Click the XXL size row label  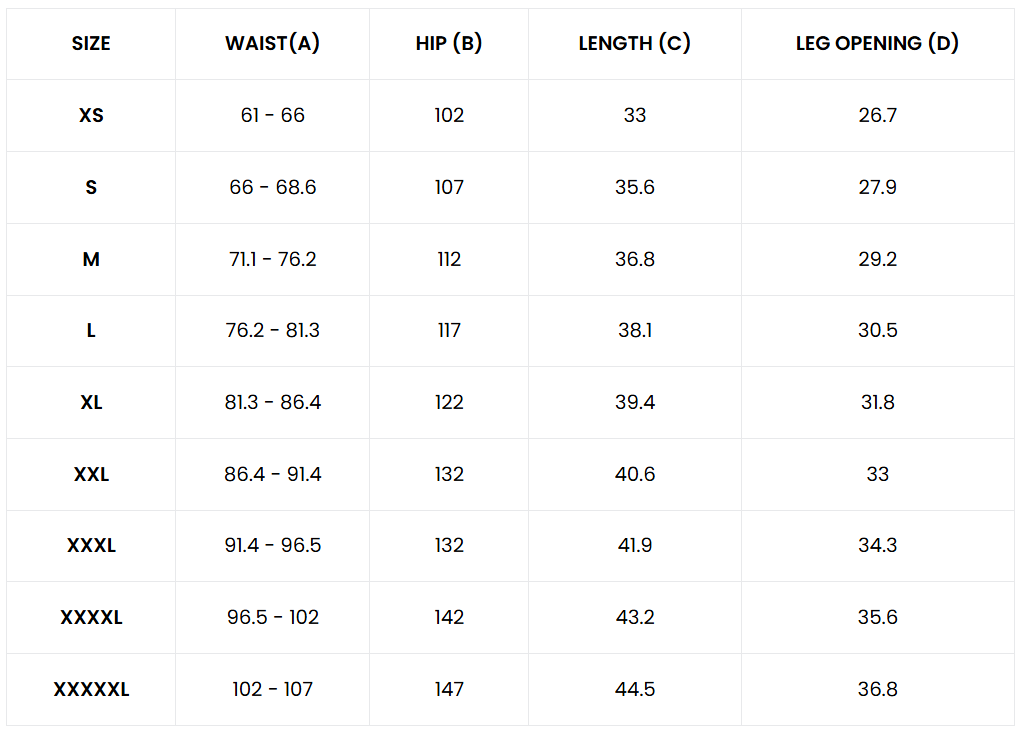pos(91,474)
